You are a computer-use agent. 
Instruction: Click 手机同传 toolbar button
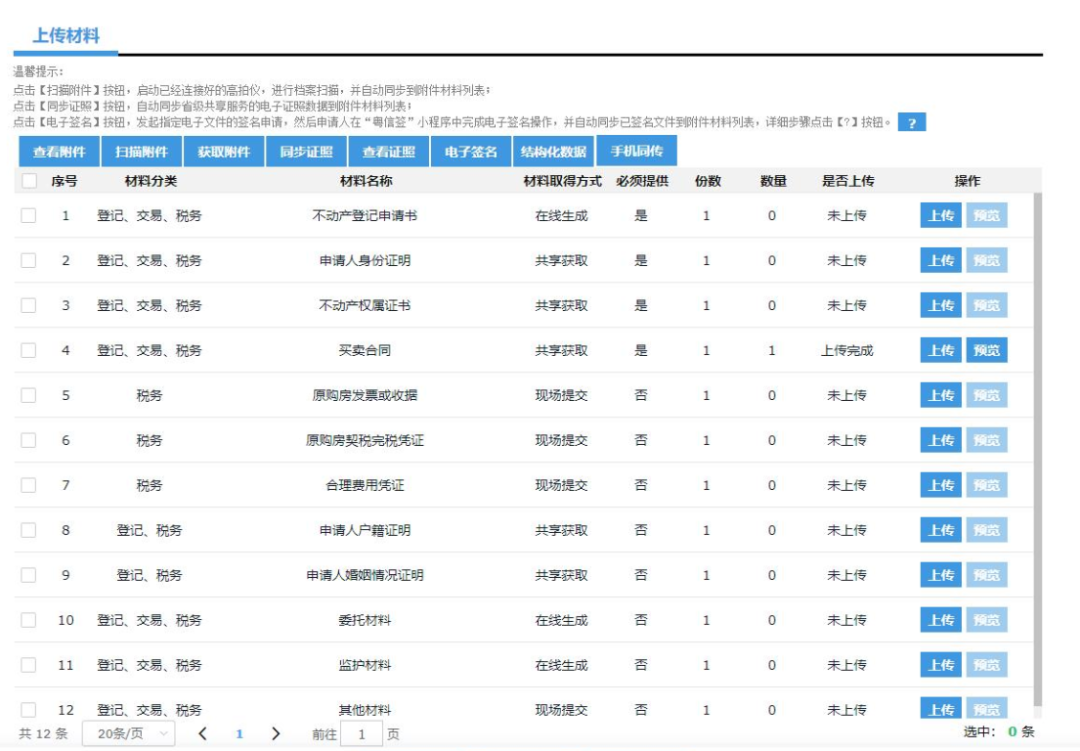coord(636,152)
